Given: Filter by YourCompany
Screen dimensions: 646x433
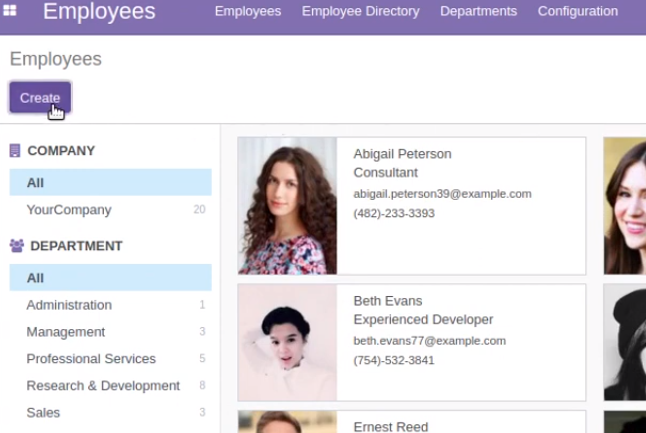Looking at the screenshot, I should pyautogui.click(x=110, y=210).
